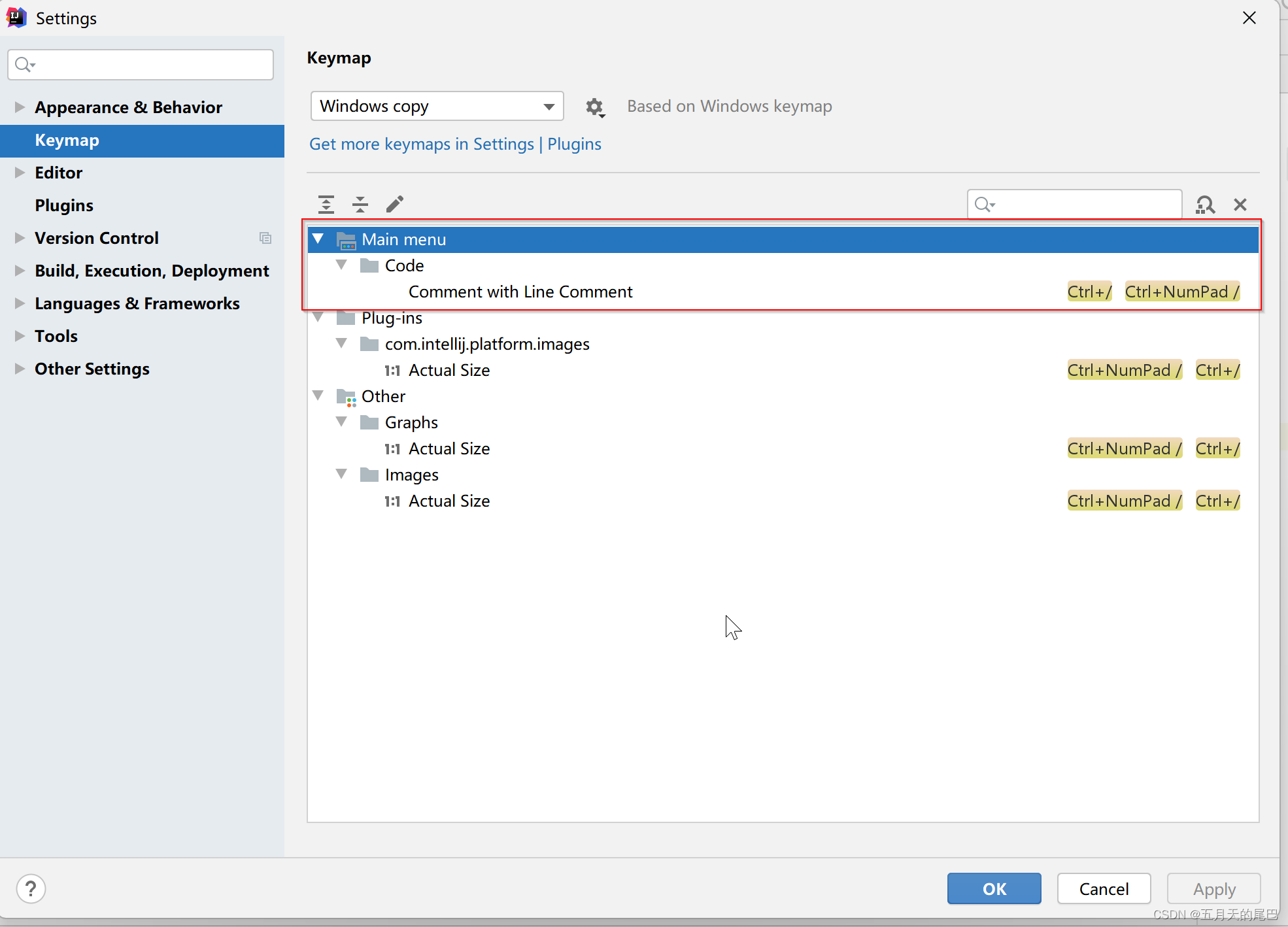Expand the Windows copy keymap dropdown
Image resolution: width=1288 pixels, height=927 pixels.
[548, 106]
